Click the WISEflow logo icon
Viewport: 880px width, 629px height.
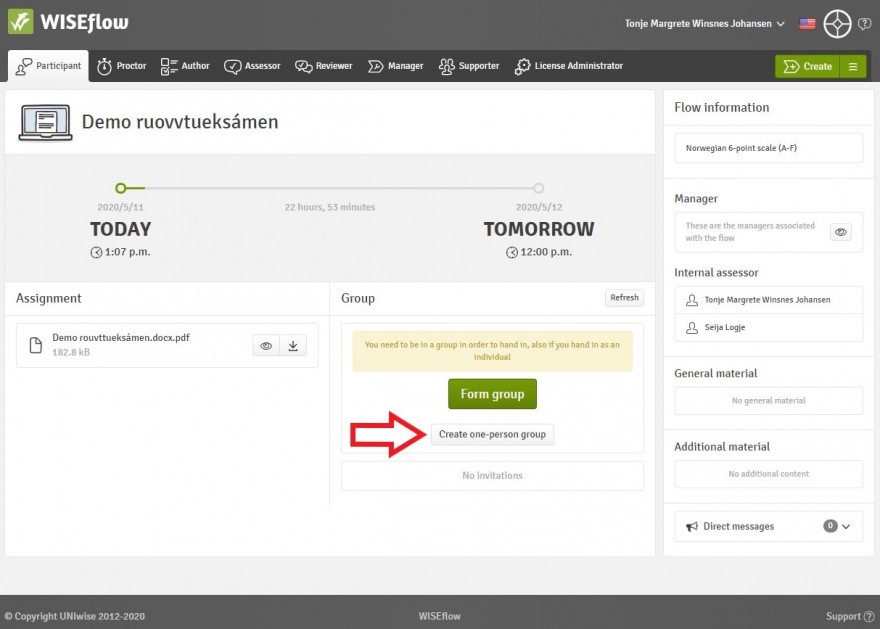pyautogui.click(x=21, y=22)
